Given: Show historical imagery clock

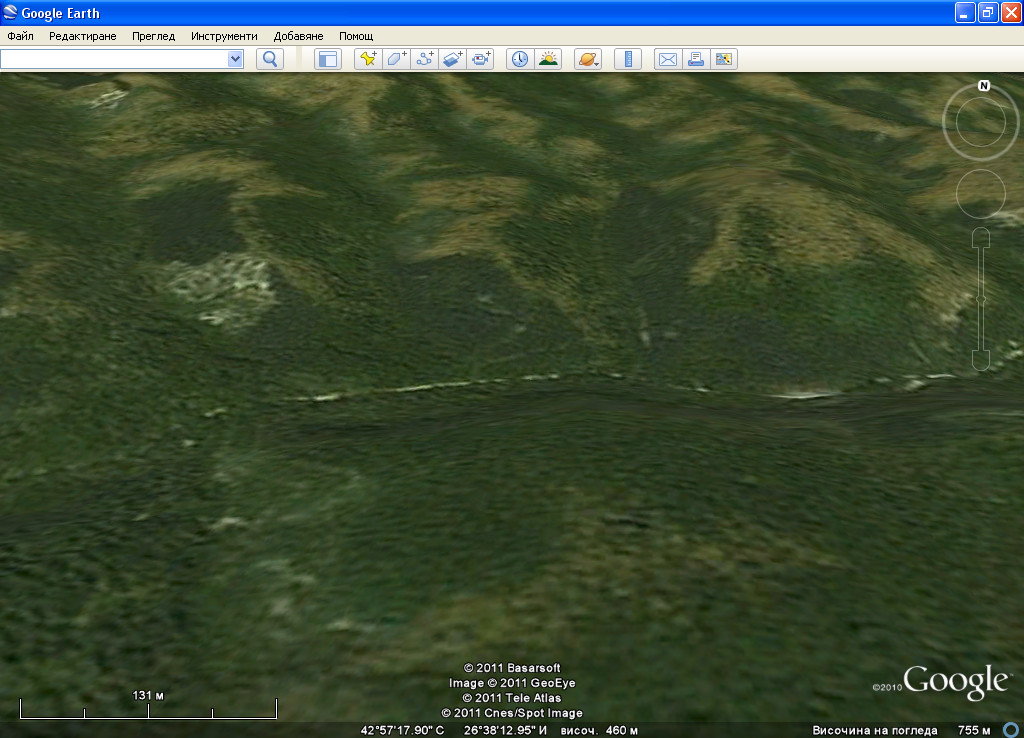Looking at the screenshot, I should [520, 59].
